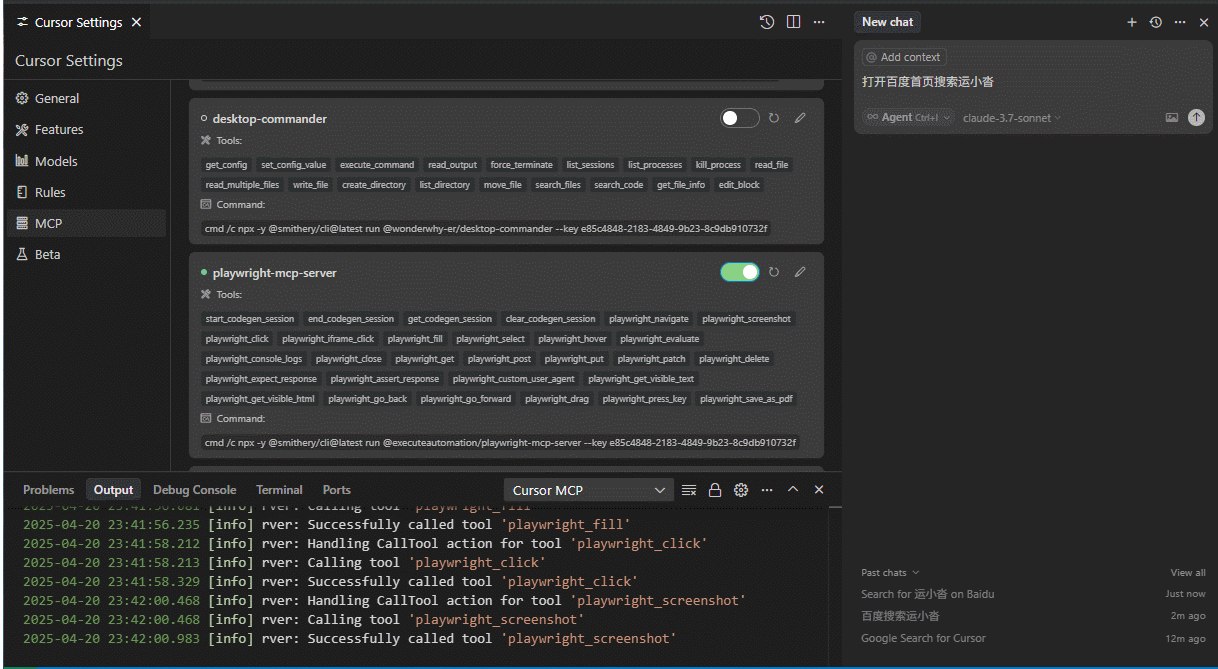
Task: Click the split editor layout icon
Action: point(793,22)
